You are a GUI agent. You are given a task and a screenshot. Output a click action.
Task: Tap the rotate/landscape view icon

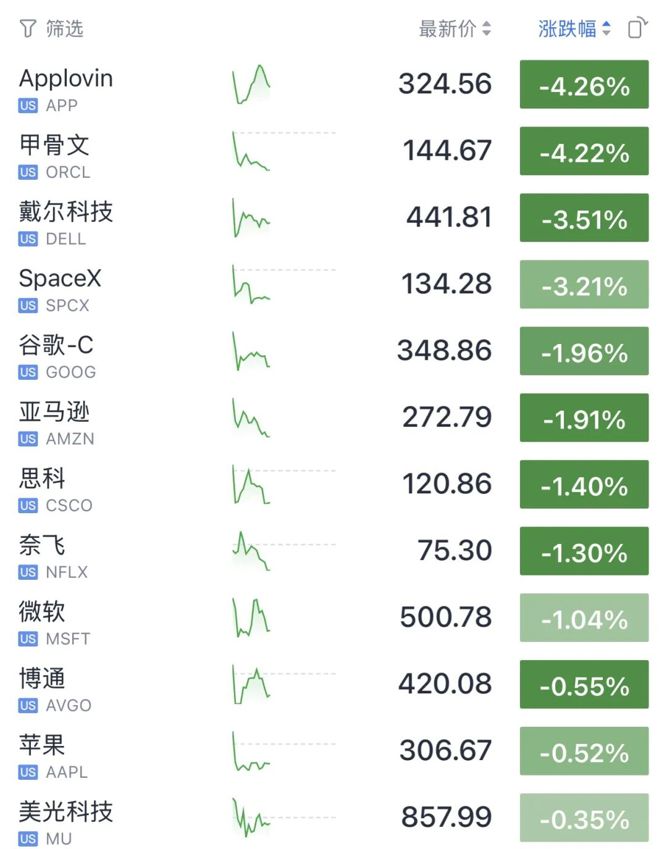point(638,28)
